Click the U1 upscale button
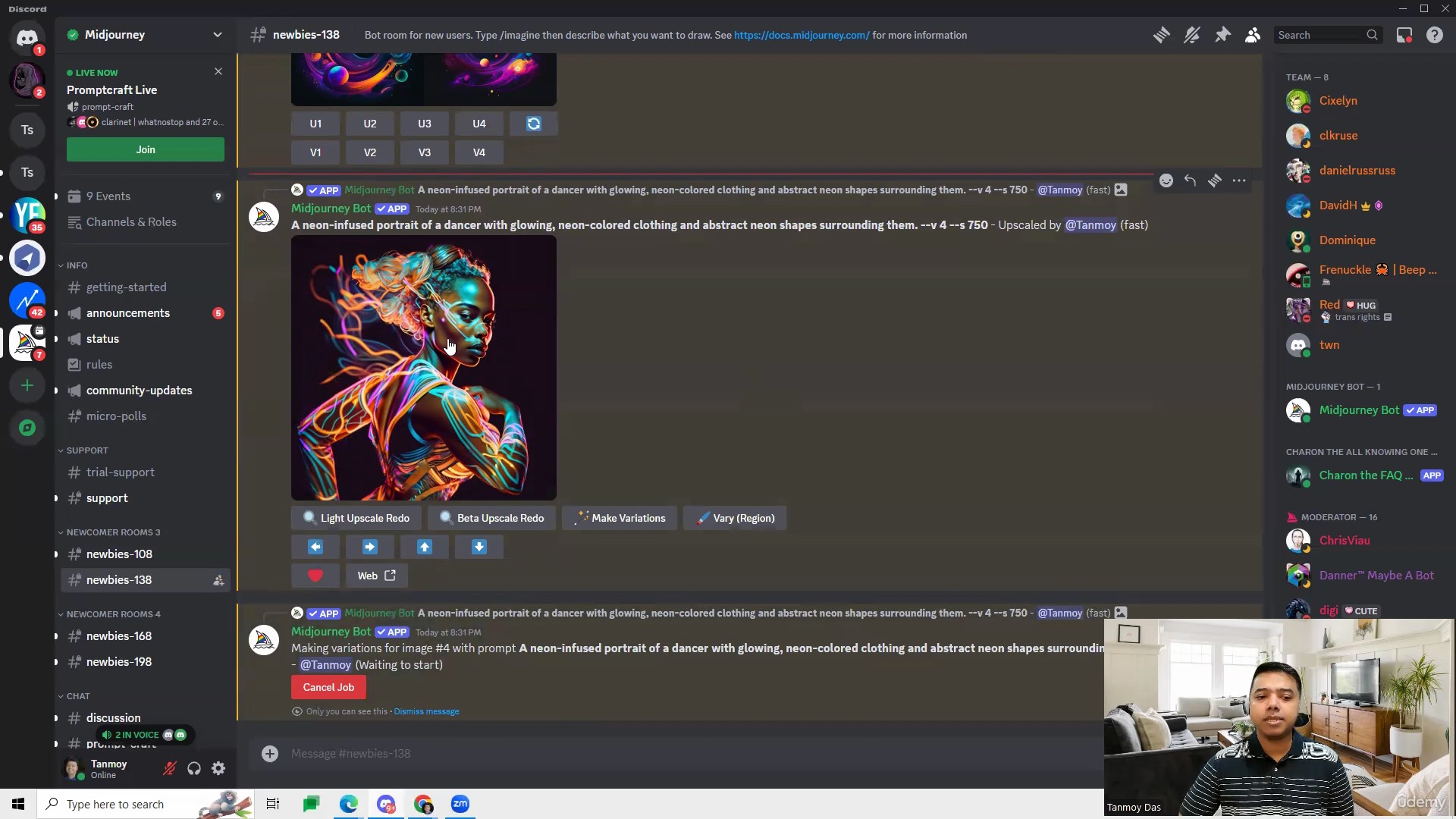The image size is (1456, 819). [315, 124]
